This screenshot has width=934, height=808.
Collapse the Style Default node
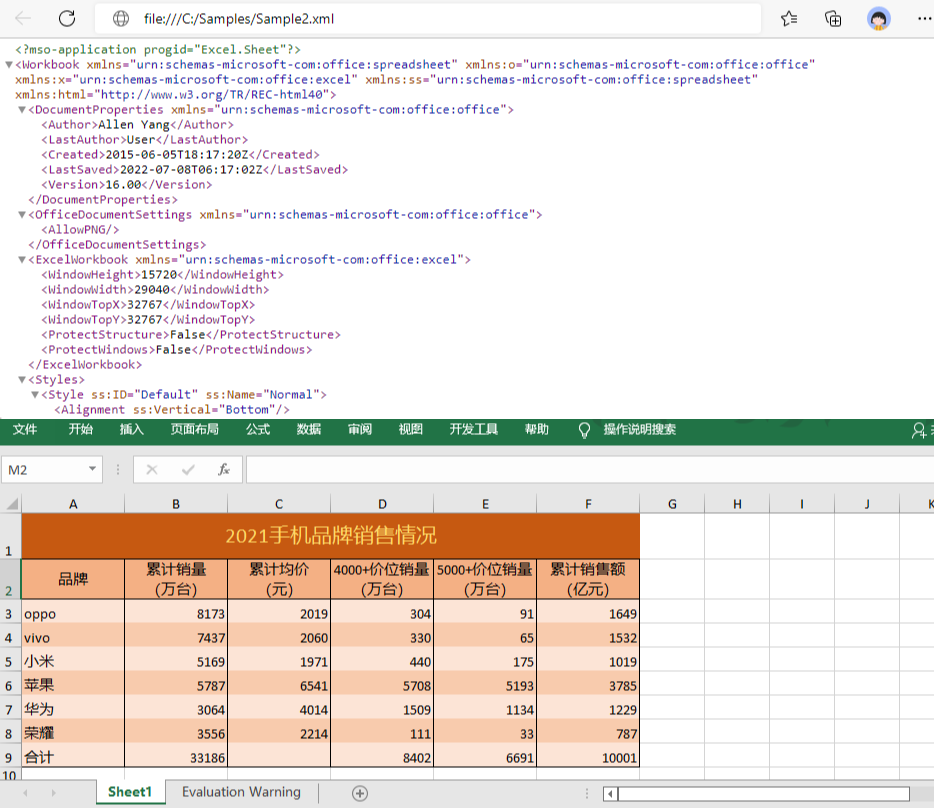(x=35, y=394)
